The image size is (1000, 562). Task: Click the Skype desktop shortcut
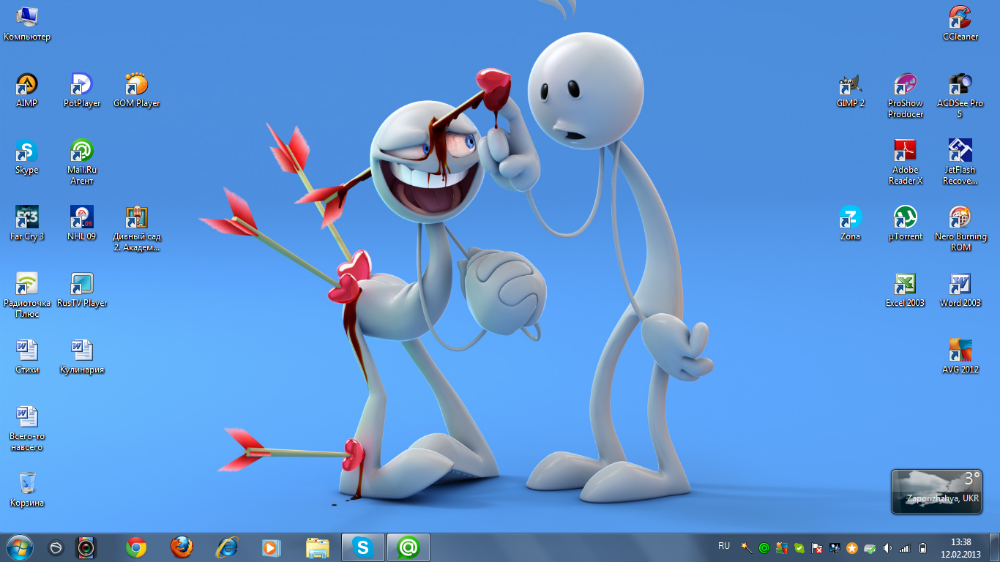26,157
